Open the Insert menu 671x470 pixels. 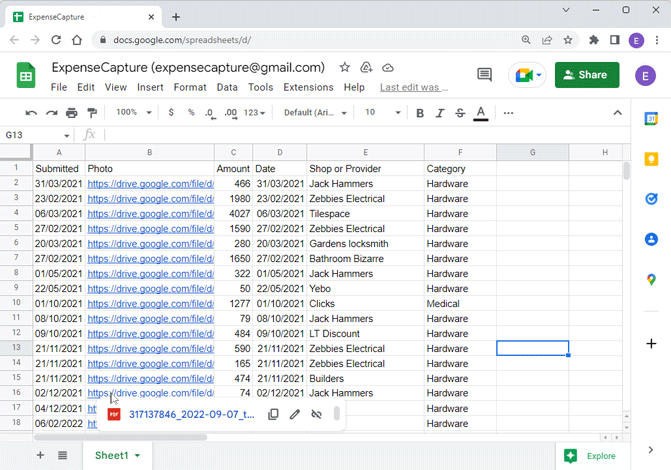(150, 87)
